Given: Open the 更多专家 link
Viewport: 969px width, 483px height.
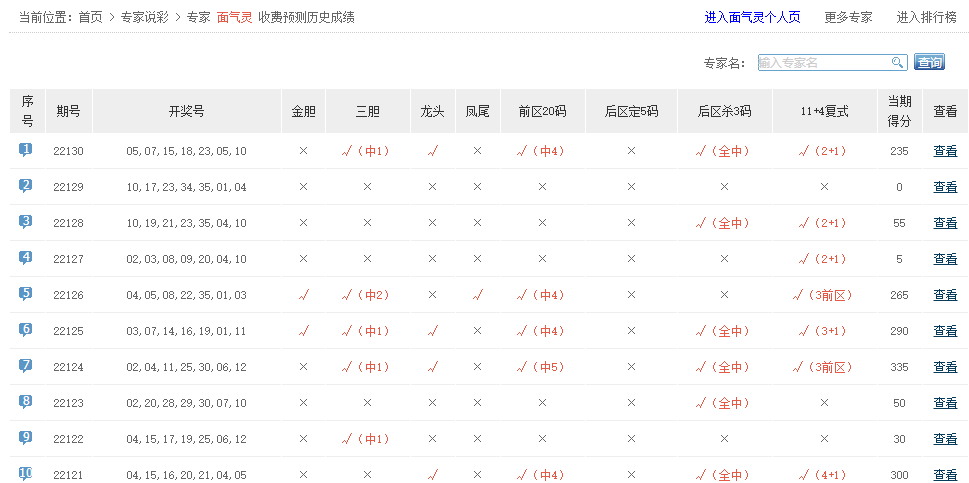Looking at the screenshot, I should pyautogui.click(x=848, y=17).
